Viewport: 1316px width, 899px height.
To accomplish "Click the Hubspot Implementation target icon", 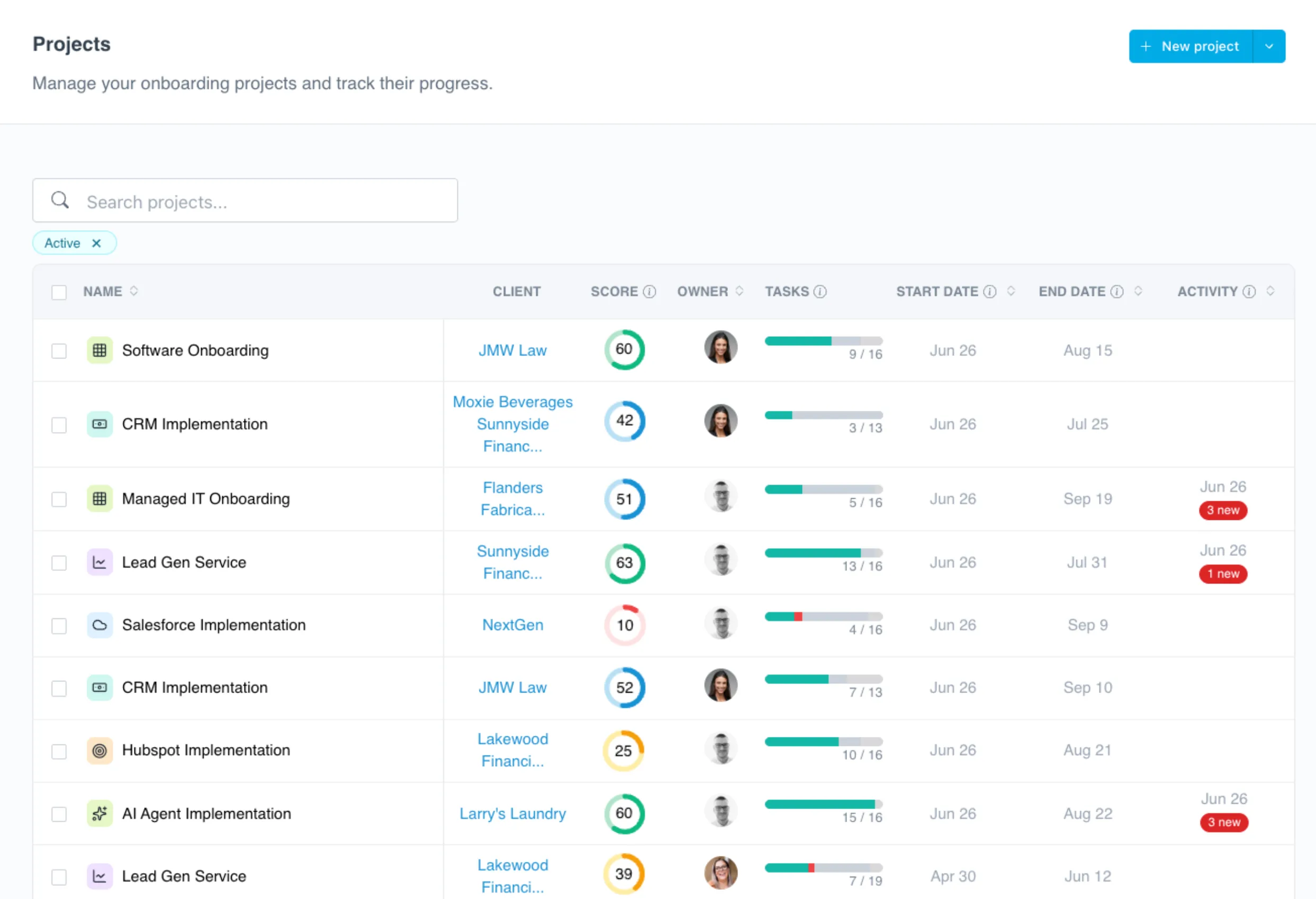I will [x=100, y=751].
